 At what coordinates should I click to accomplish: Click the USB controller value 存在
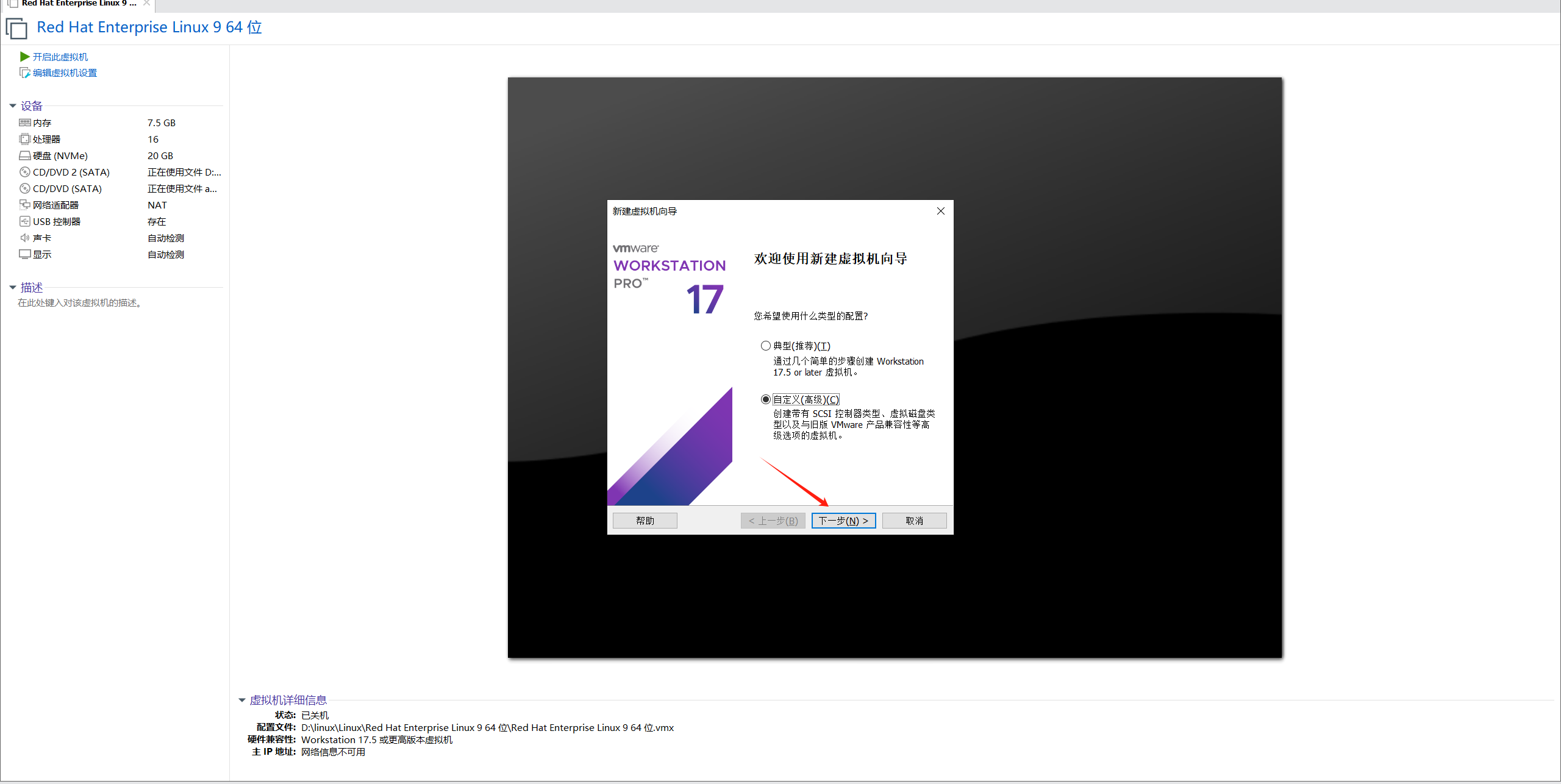[157, 221]
